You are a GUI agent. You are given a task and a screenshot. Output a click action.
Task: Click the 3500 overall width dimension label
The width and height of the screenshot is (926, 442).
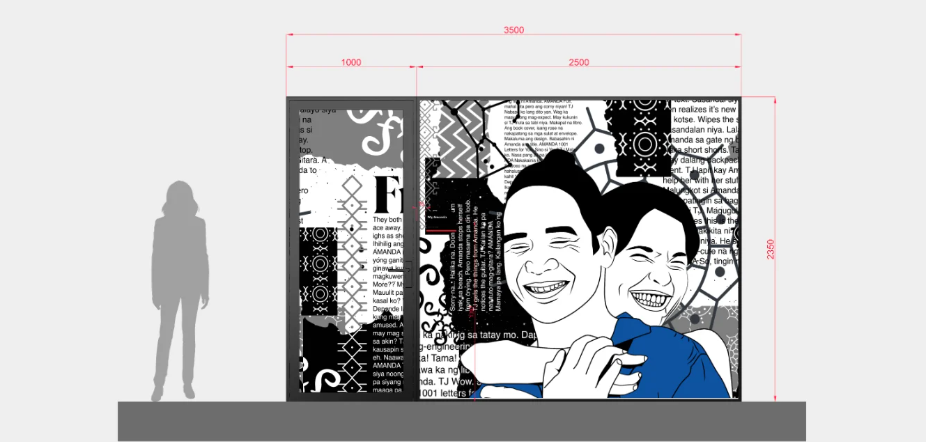pos(513,30)
